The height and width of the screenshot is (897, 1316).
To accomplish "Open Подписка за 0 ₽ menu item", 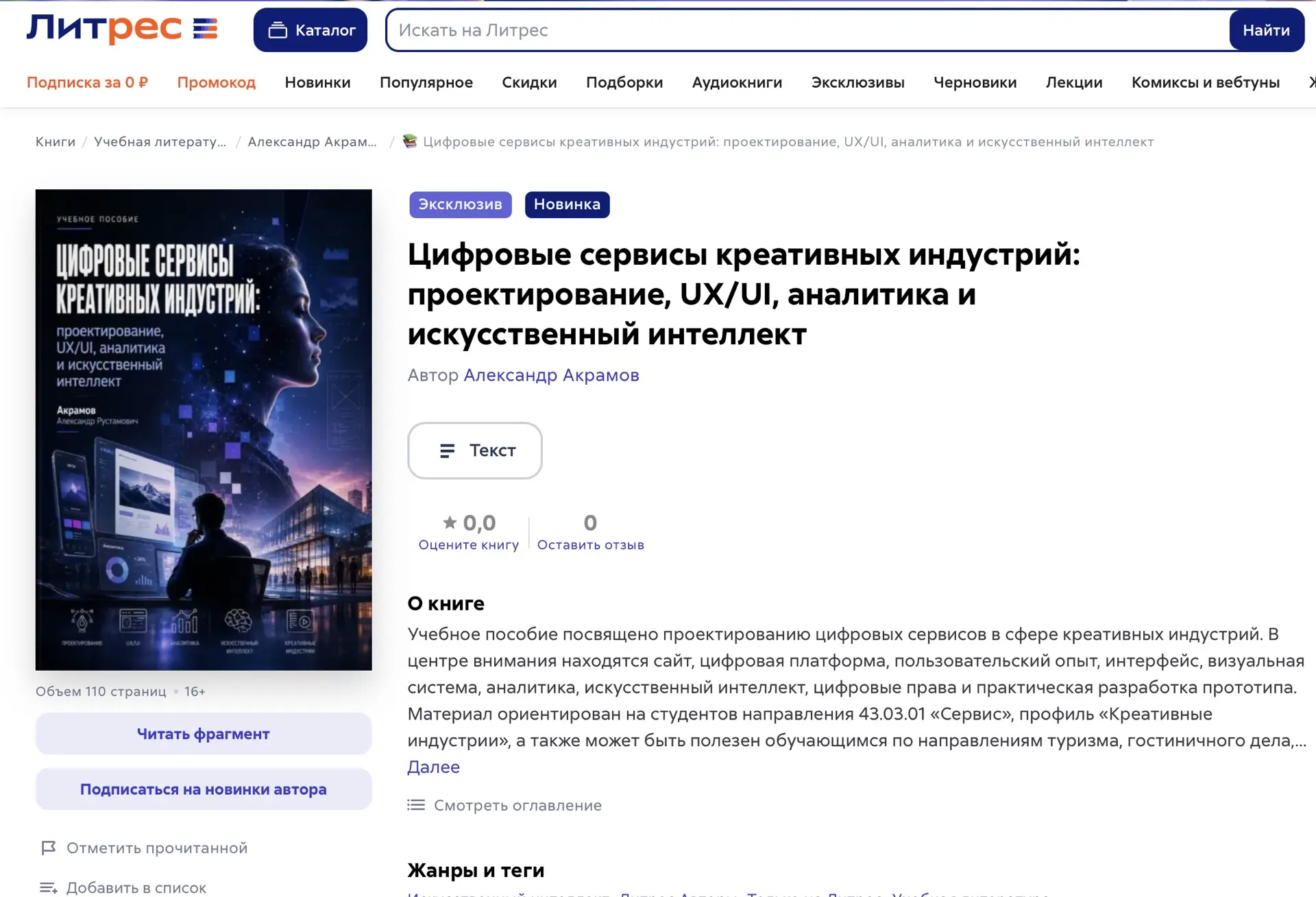I will (87, 82).
